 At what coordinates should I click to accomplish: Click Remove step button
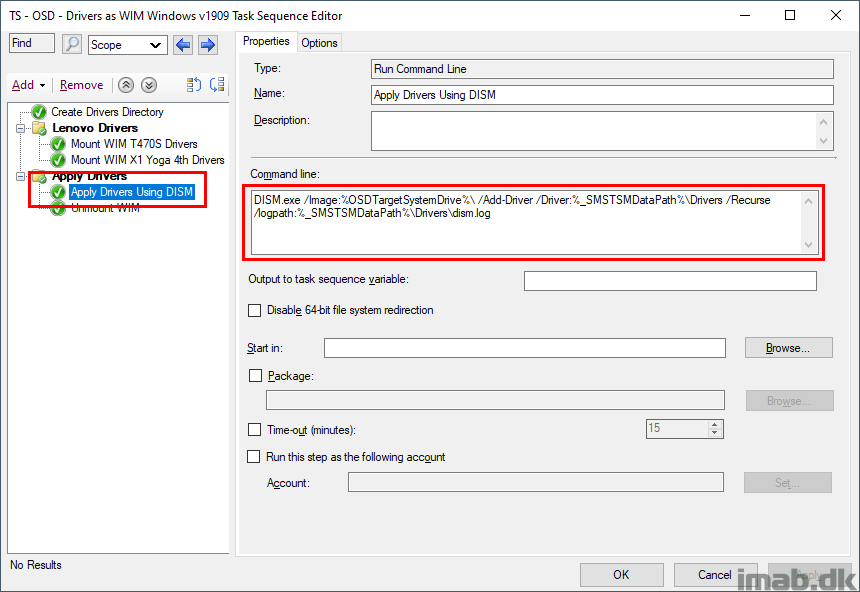click(81, 85)
